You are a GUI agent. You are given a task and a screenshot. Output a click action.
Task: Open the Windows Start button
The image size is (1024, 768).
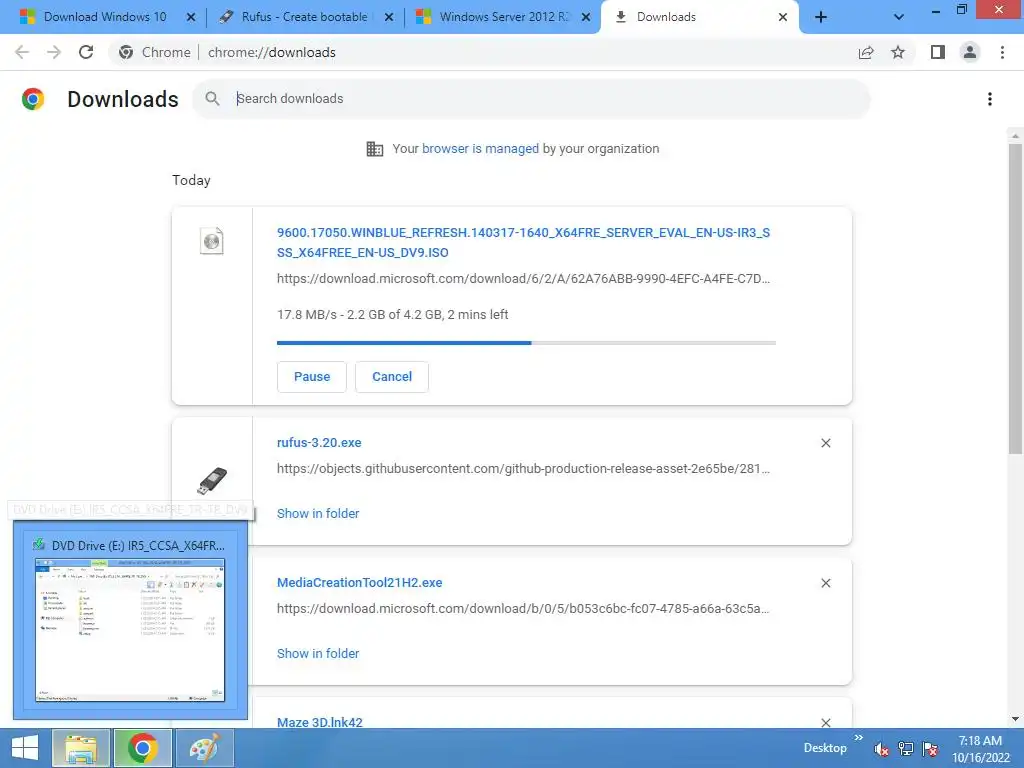coord(25,748)
